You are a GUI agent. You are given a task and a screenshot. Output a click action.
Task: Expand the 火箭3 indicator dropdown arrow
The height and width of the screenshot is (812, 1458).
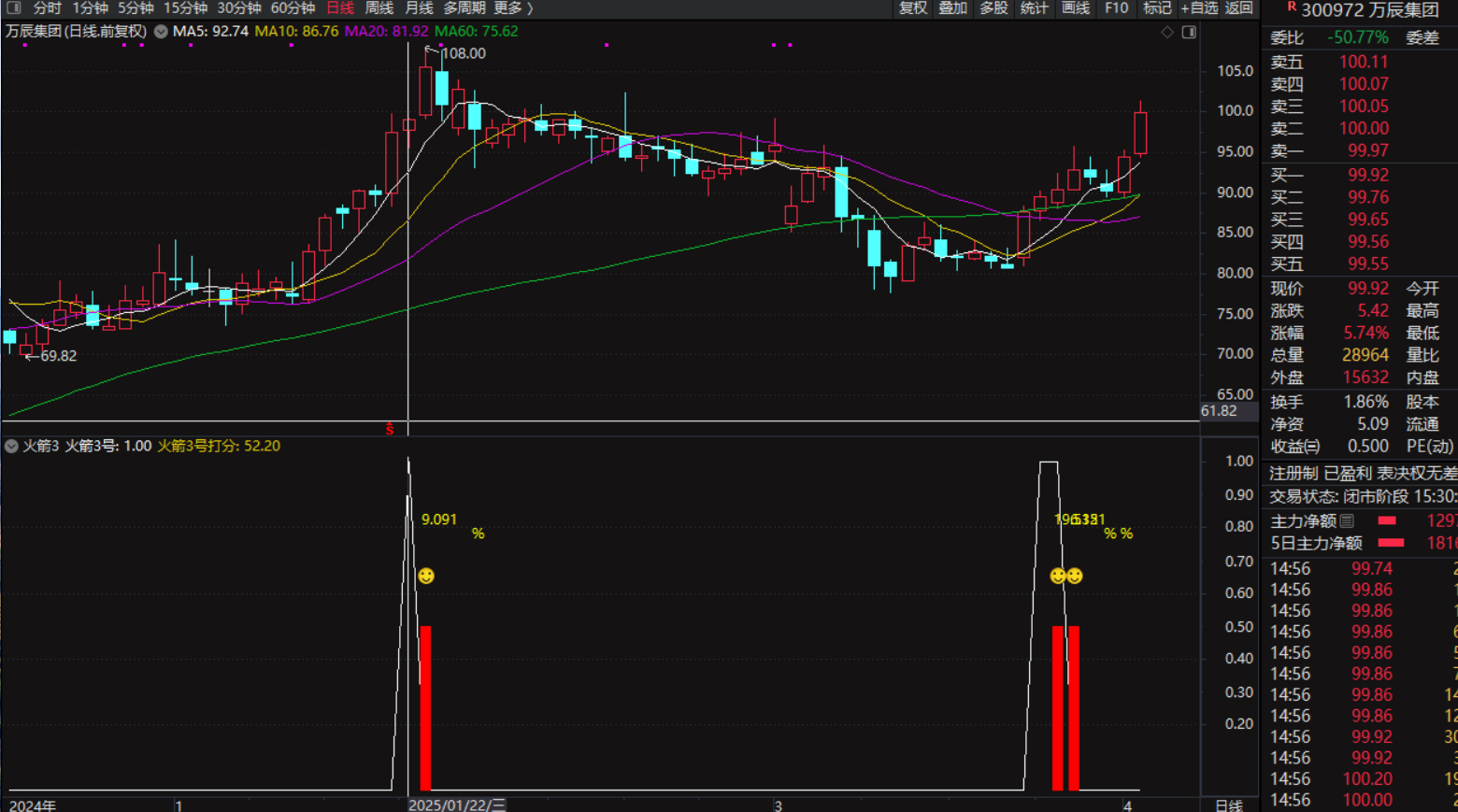click(11, 447)
